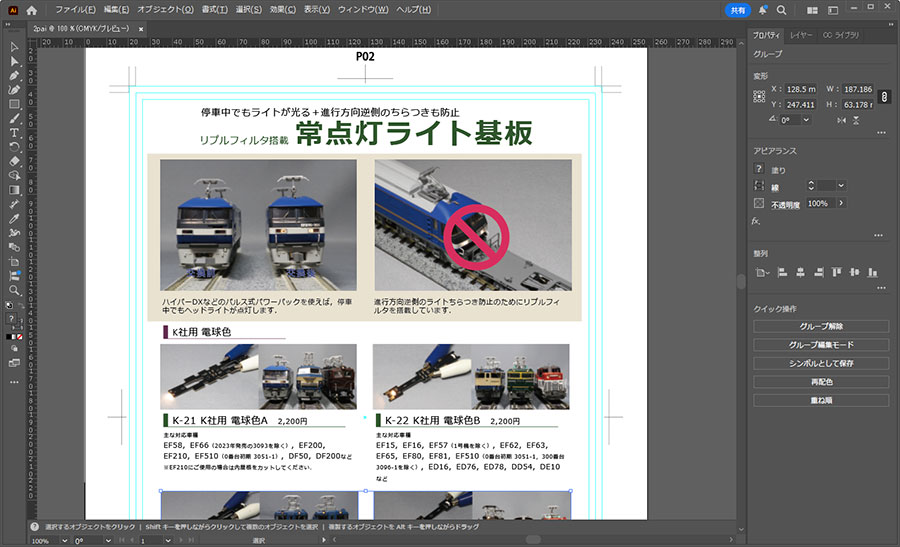The width and height of the screenshot is (900, 547).
Task: Select the Gradient tool
Action: pos(14,190)
